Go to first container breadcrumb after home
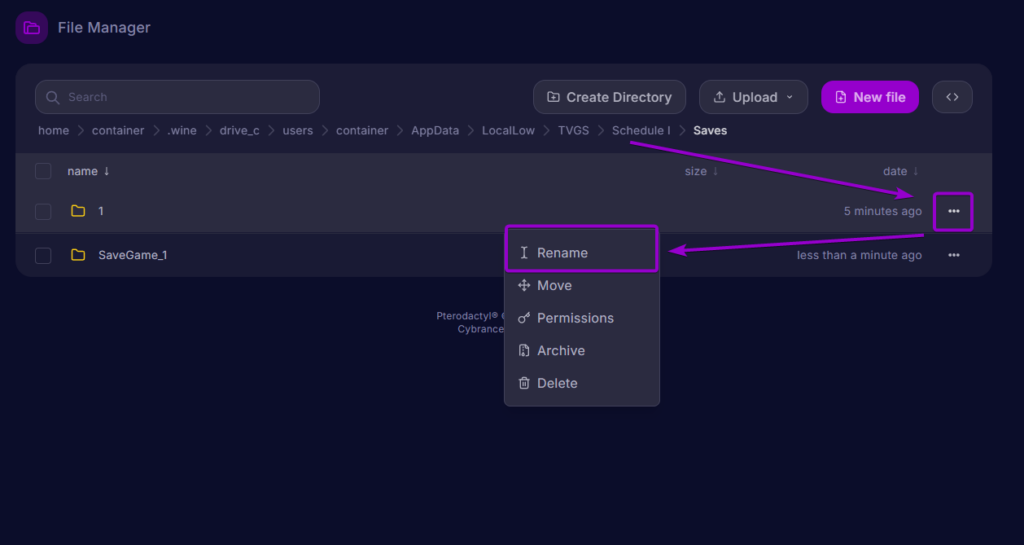 [118, 131]
